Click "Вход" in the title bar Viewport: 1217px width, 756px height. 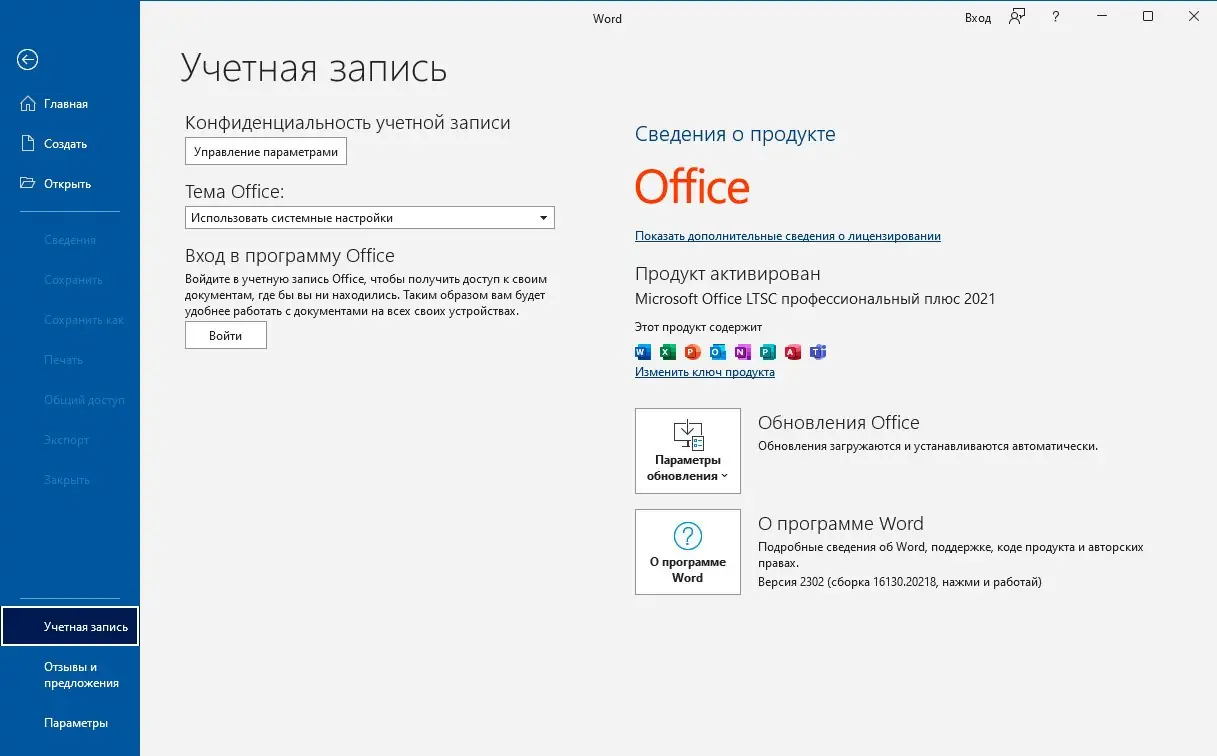[x=976, y=17]
